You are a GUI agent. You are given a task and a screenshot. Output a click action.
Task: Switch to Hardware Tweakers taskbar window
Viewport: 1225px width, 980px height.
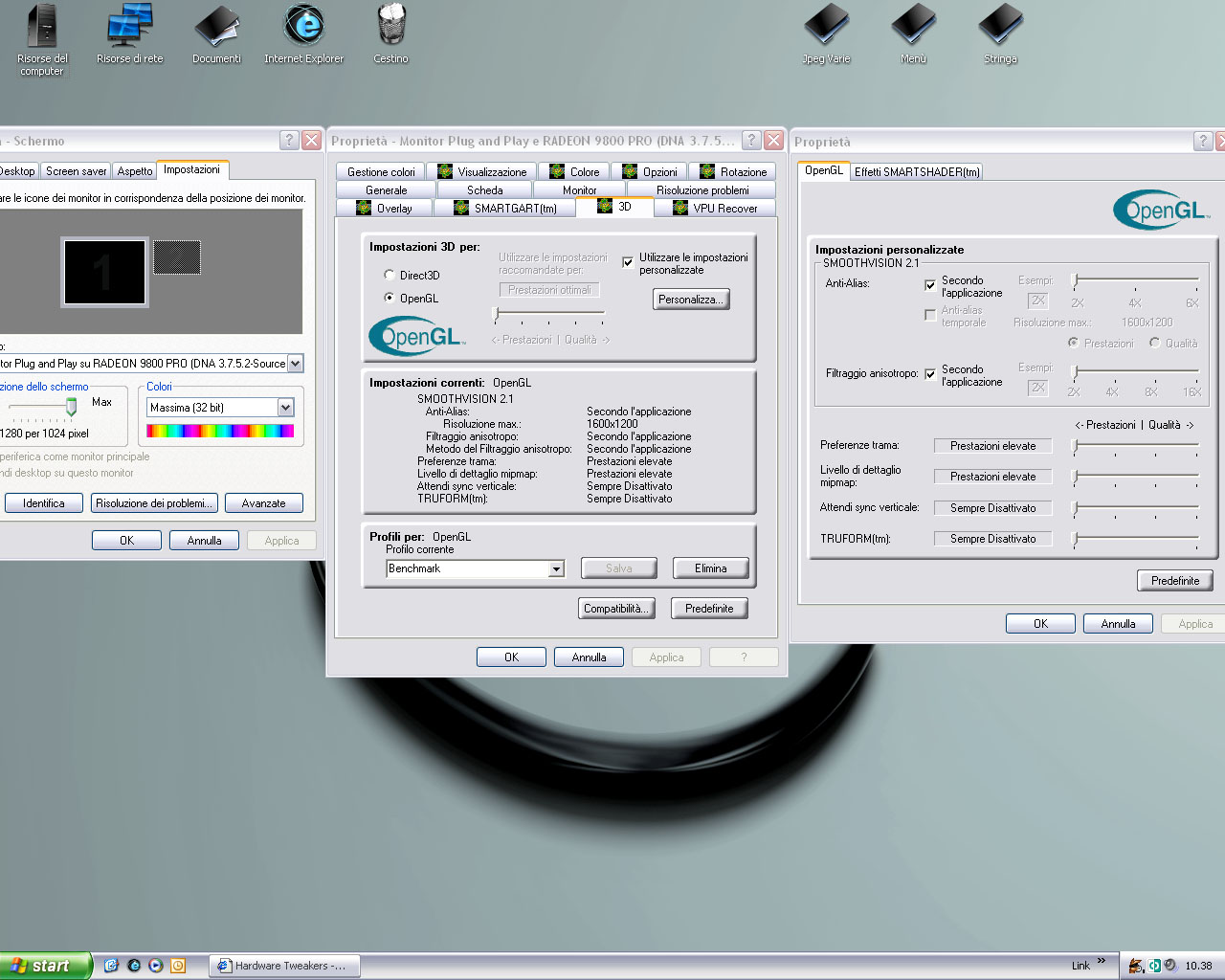284,966
